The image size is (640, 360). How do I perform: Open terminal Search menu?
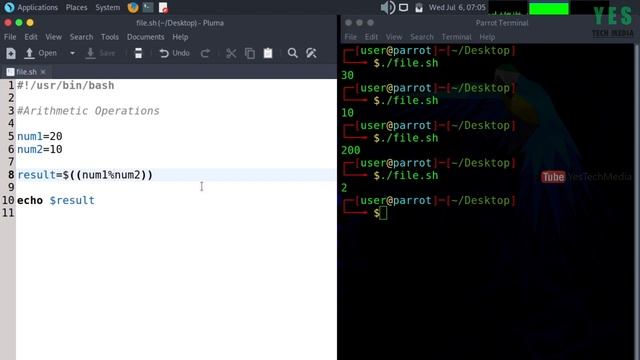(x=422, y=37)
